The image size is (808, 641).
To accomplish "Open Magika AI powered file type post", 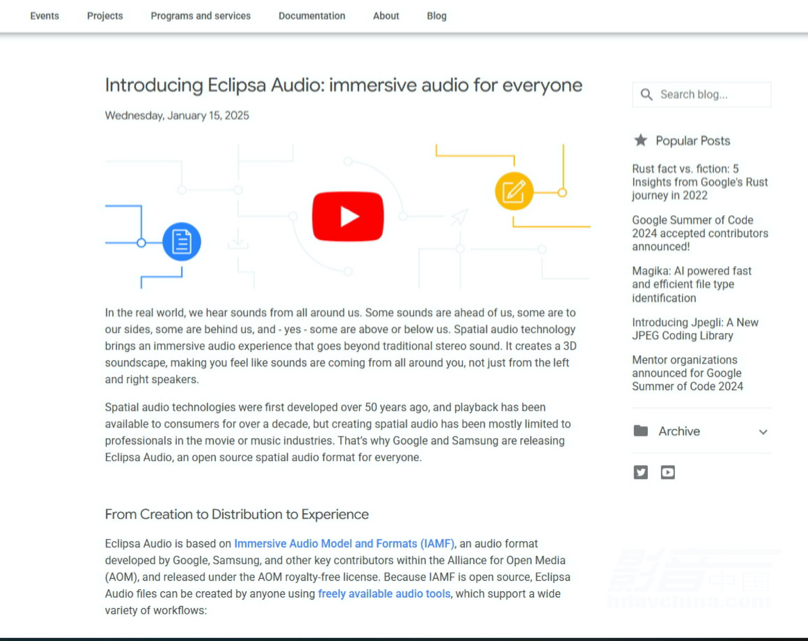I will (692, 284).
